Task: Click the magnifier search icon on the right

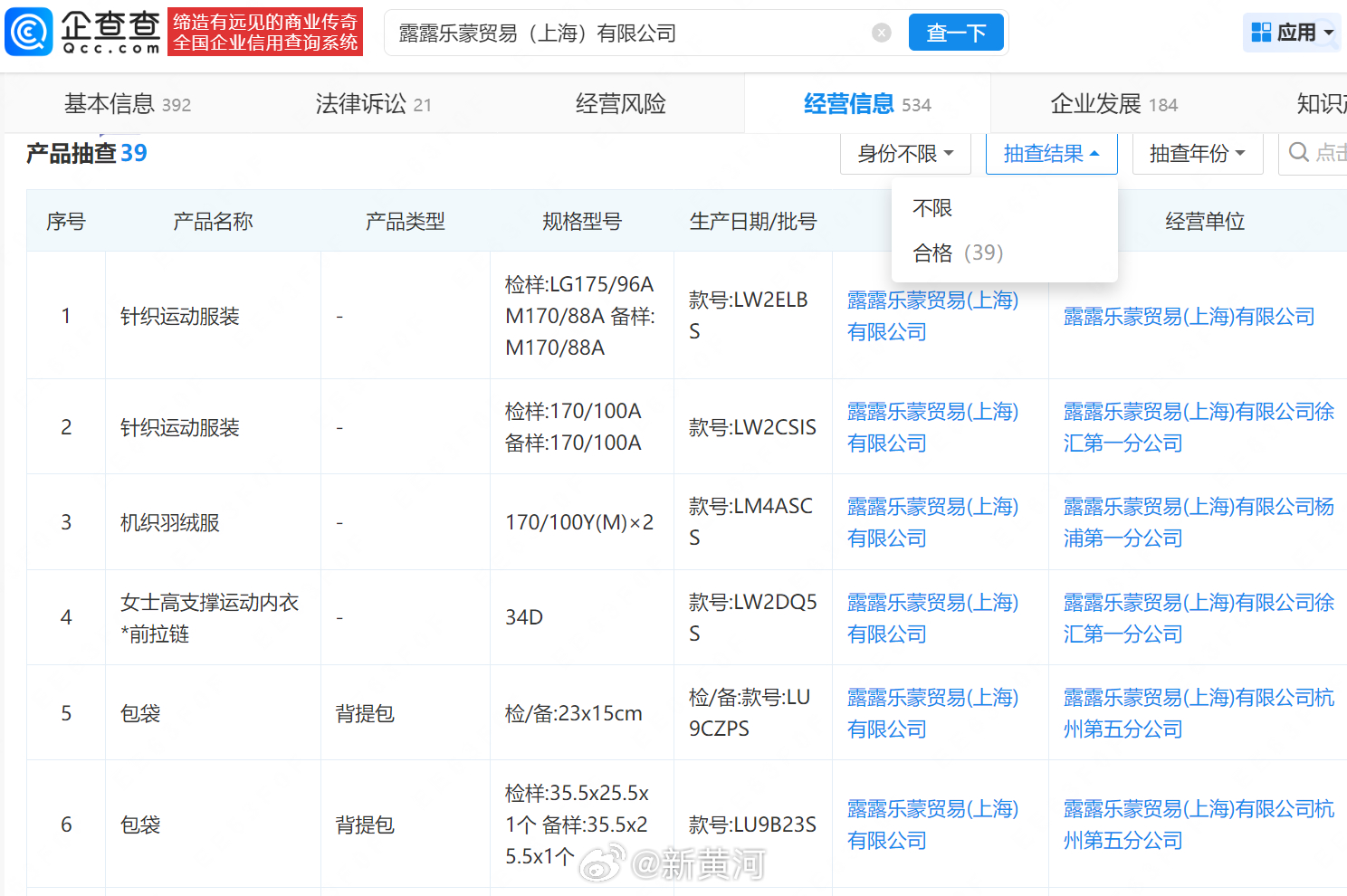Action: [x=1299, y=153]
